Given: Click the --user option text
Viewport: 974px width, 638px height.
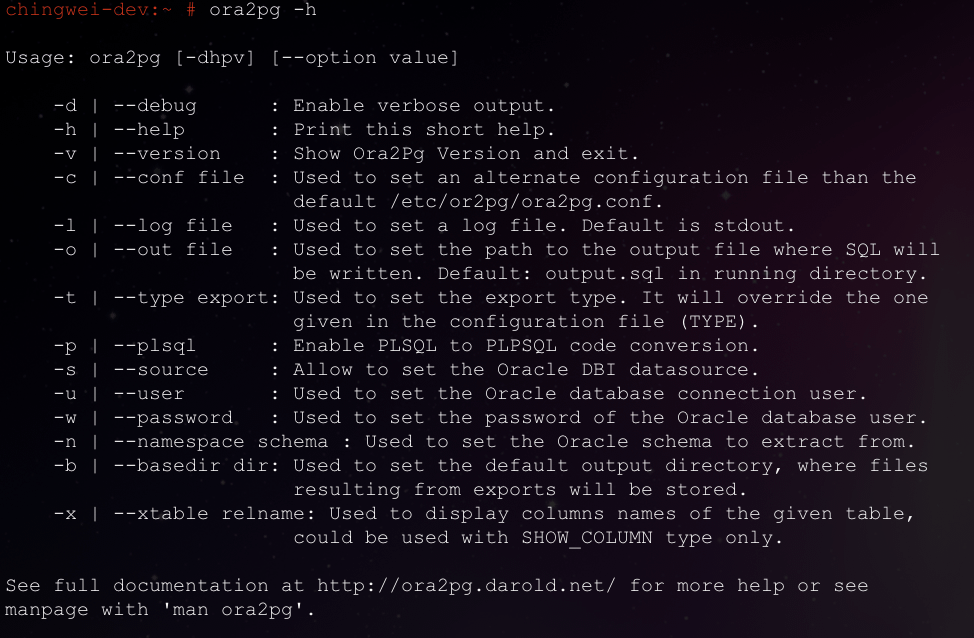Looking at the screenshot, I should click(149, 394).
